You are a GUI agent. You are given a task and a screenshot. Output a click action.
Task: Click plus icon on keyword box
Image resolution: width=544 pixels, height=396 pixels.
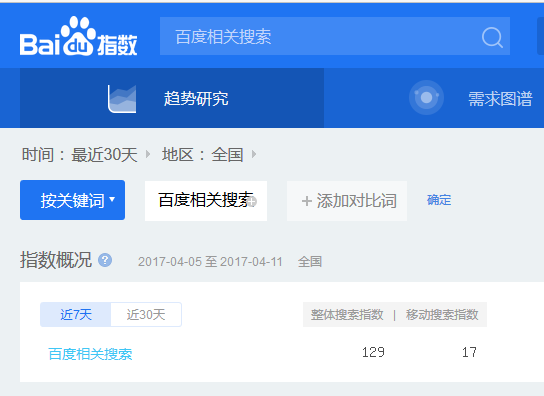tap(252, 202)
